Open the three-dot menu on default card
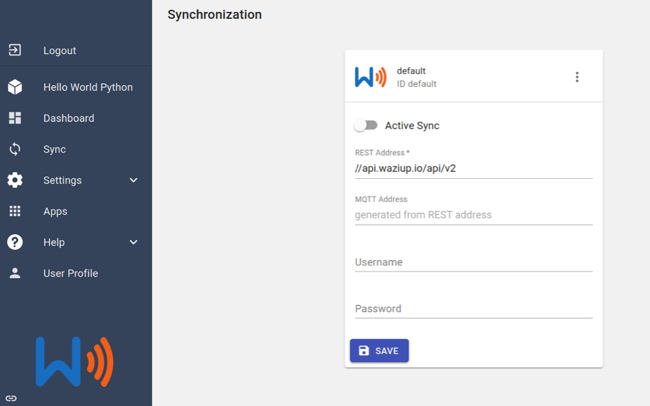This screenshot has width=650, height=406. point(577,77)
